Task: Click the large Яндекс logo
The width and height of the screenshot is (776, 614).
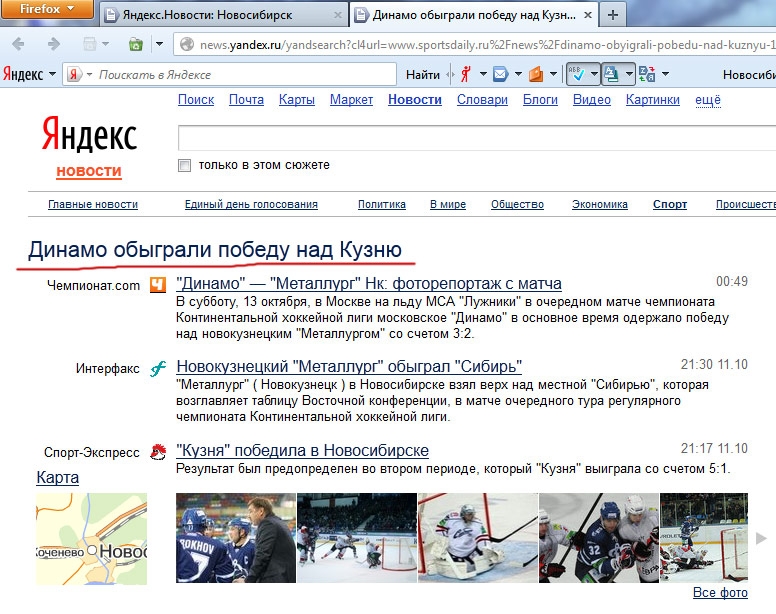Action: coord(89,135)
